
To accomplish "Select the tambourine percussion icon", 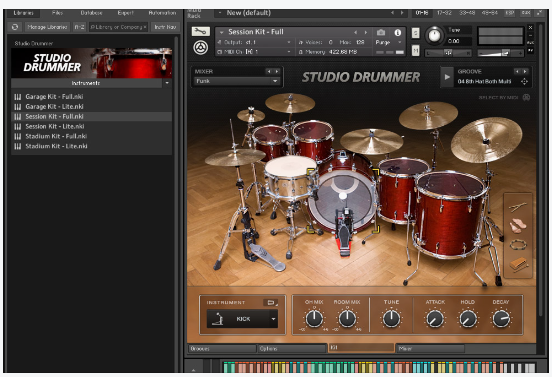I will [x=518, y=244].
